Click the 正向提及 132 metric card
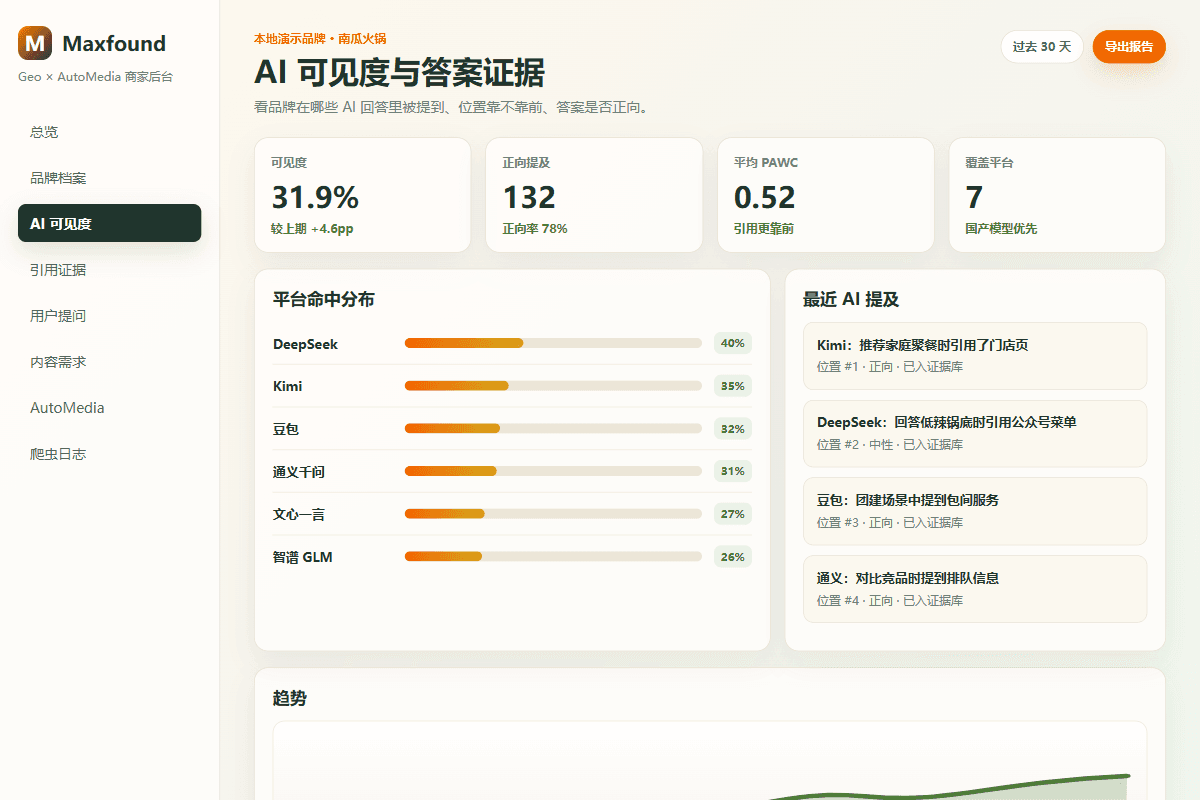The height and width of the screenshot is (800, 1200). click(594, 195)
